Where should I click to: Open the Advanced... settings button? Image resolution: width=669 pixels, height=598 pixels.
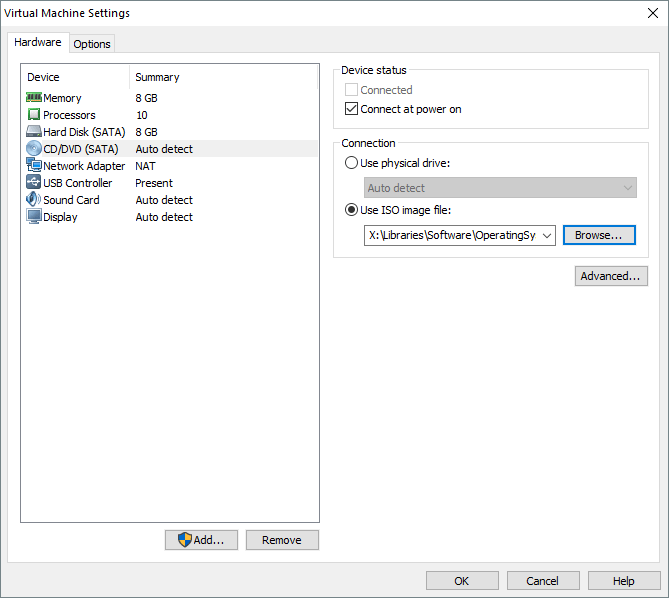pos(611,276)
